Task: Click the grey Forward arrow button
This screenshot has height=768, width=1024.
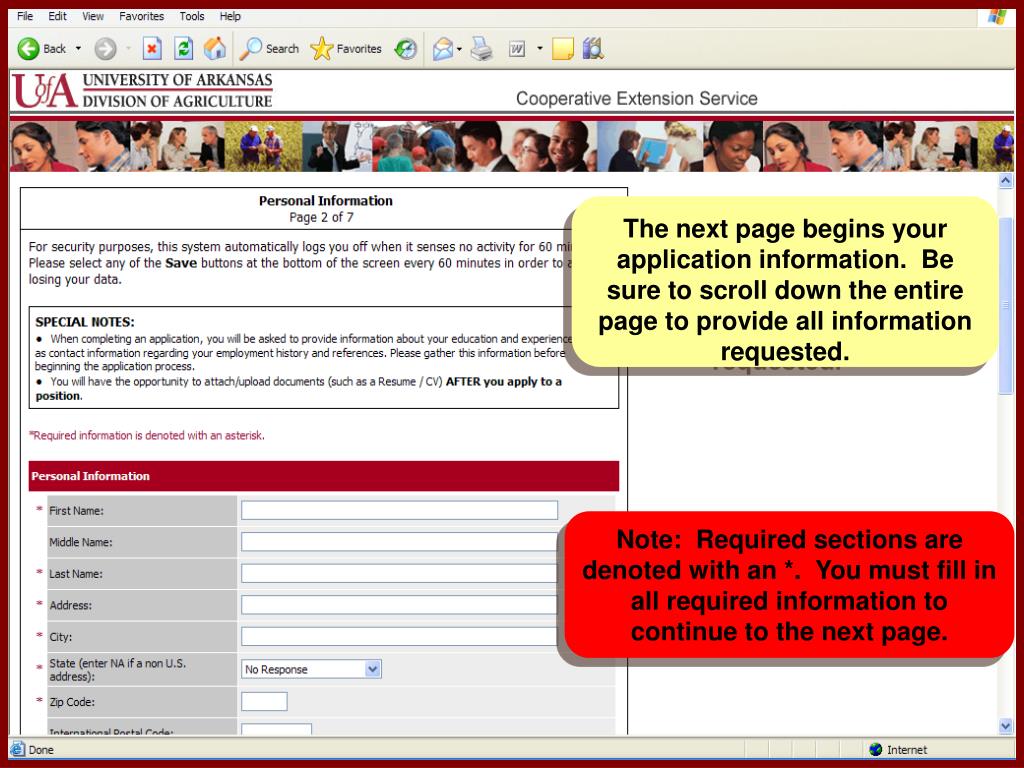Action: click(x=105, y=49)
